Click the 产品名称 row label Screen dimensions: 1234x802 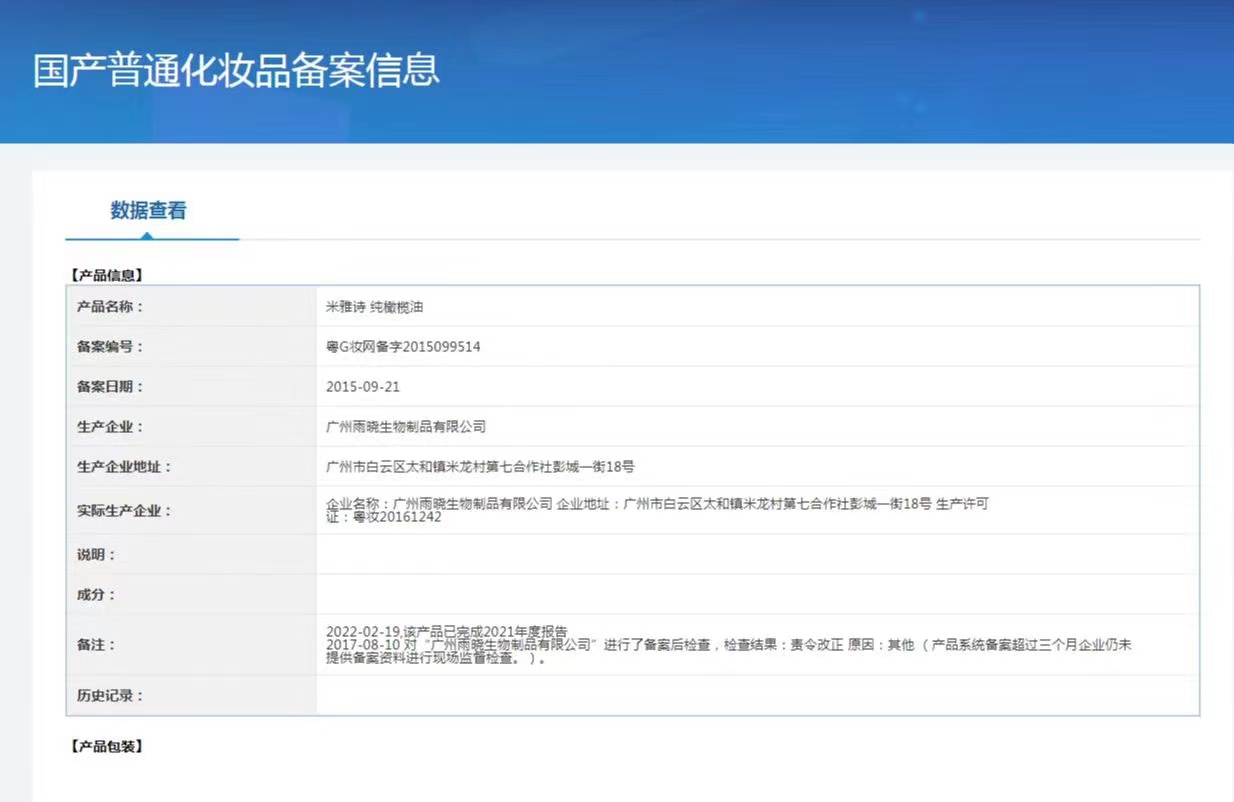coord(110,307)
